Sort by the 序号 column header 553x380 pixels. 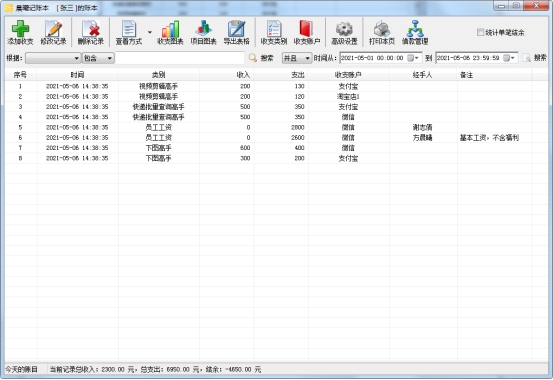[20, 75]
